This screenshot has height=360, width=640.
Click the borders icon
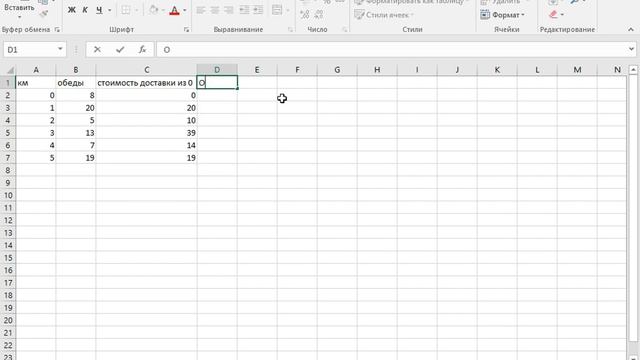(126, 10)
